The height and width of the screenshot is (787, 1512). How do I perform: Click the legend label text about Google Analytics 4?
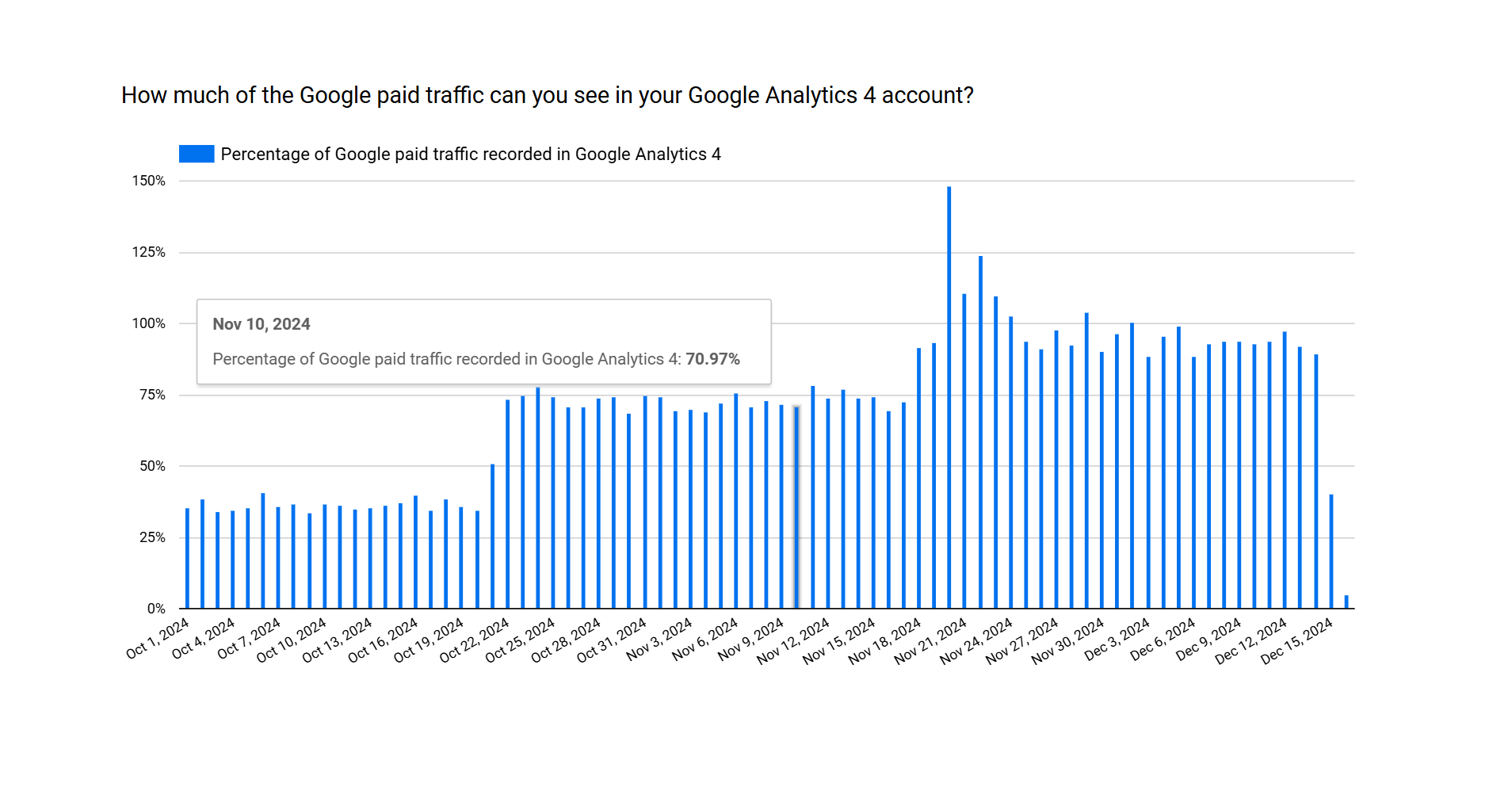tap(471, 154)
